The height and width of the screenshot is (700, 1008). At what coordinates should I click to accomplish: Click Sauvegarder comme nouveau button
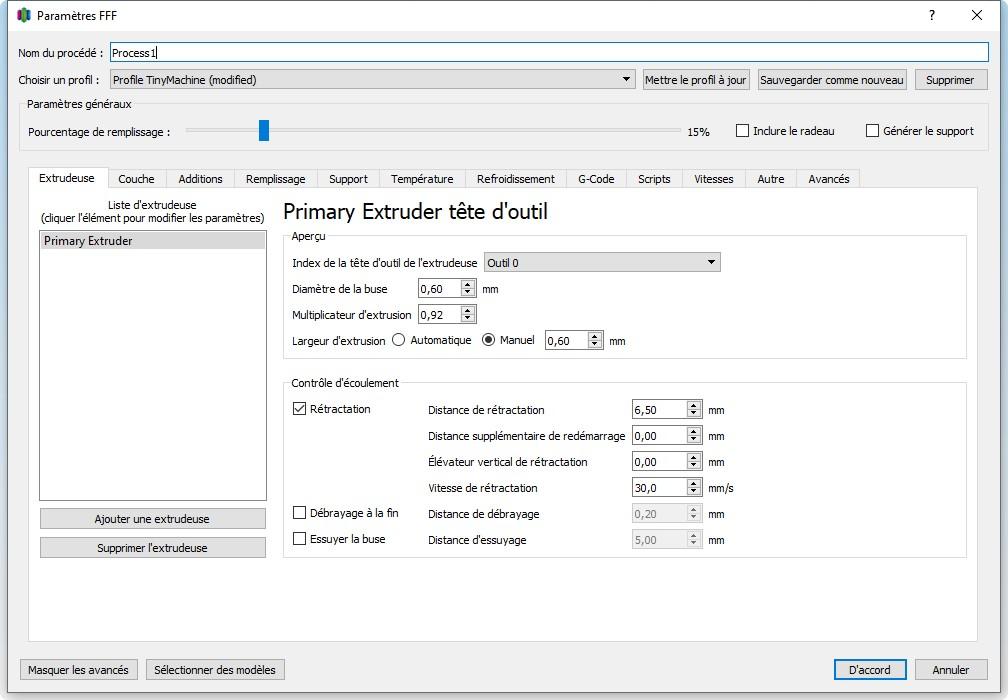tap(832, 80)
